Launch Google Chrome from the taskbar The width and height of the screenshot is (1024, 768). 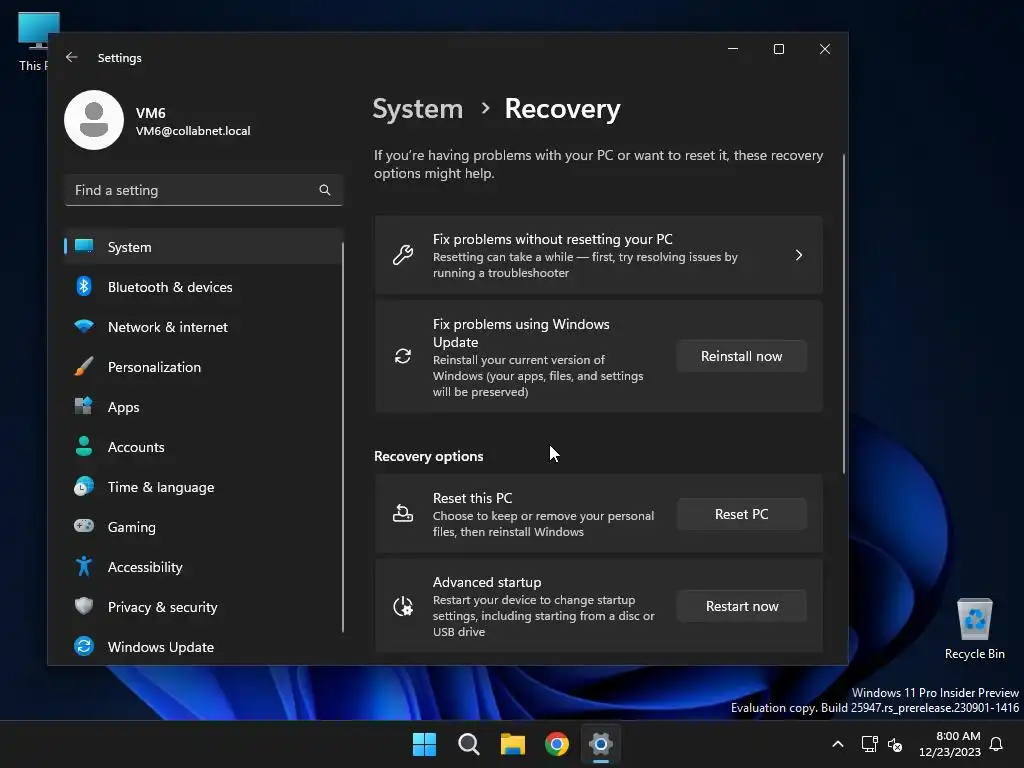[x=556, y=744]
